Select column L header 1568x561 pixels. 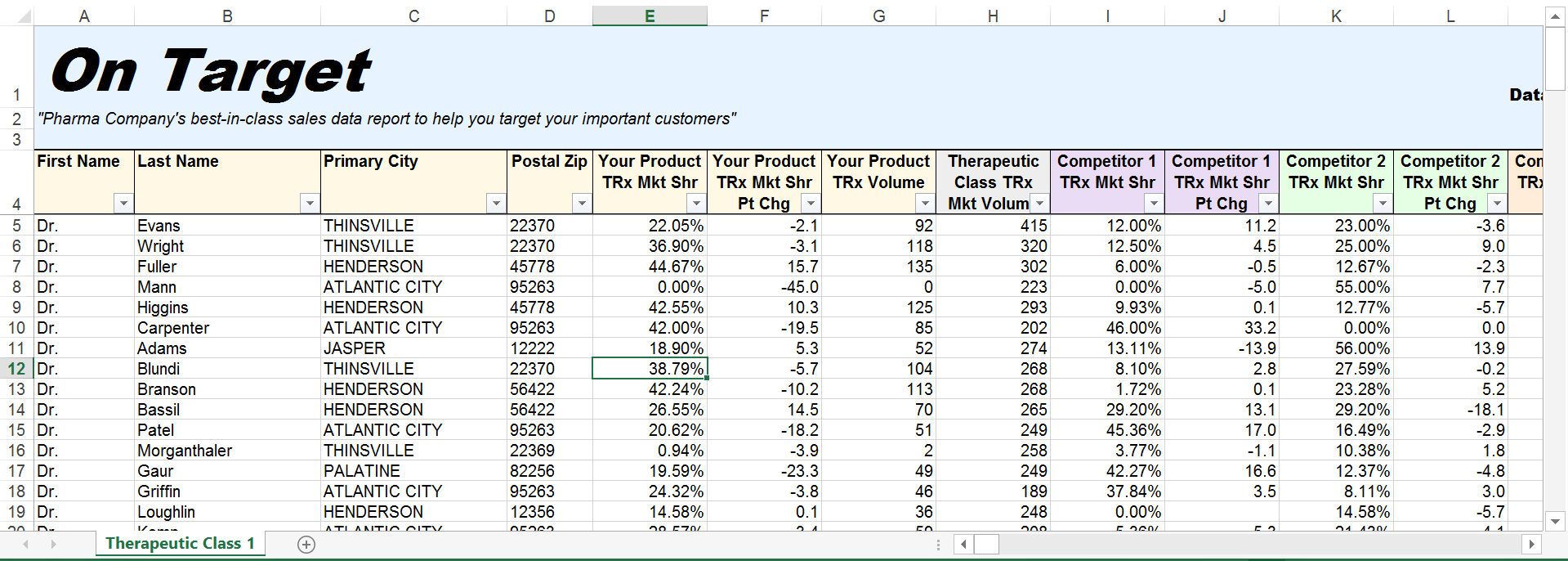1450,16
